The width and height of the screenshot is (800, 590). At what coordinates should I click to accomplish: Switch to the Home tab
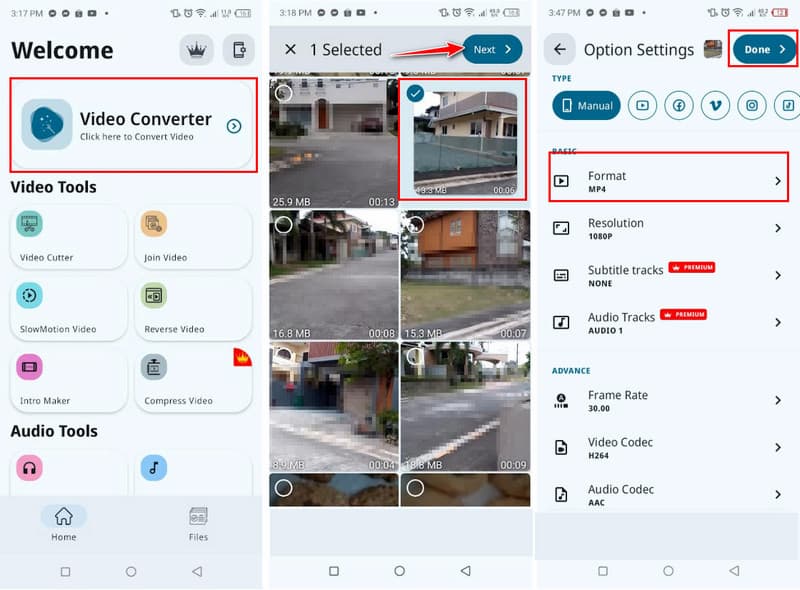[64, 523]
